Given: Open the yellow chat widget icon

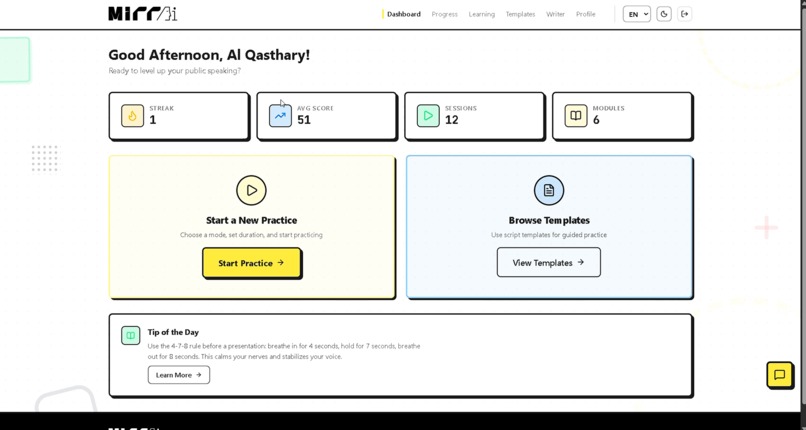Looking at the screenshot, I should pos(779,375).
